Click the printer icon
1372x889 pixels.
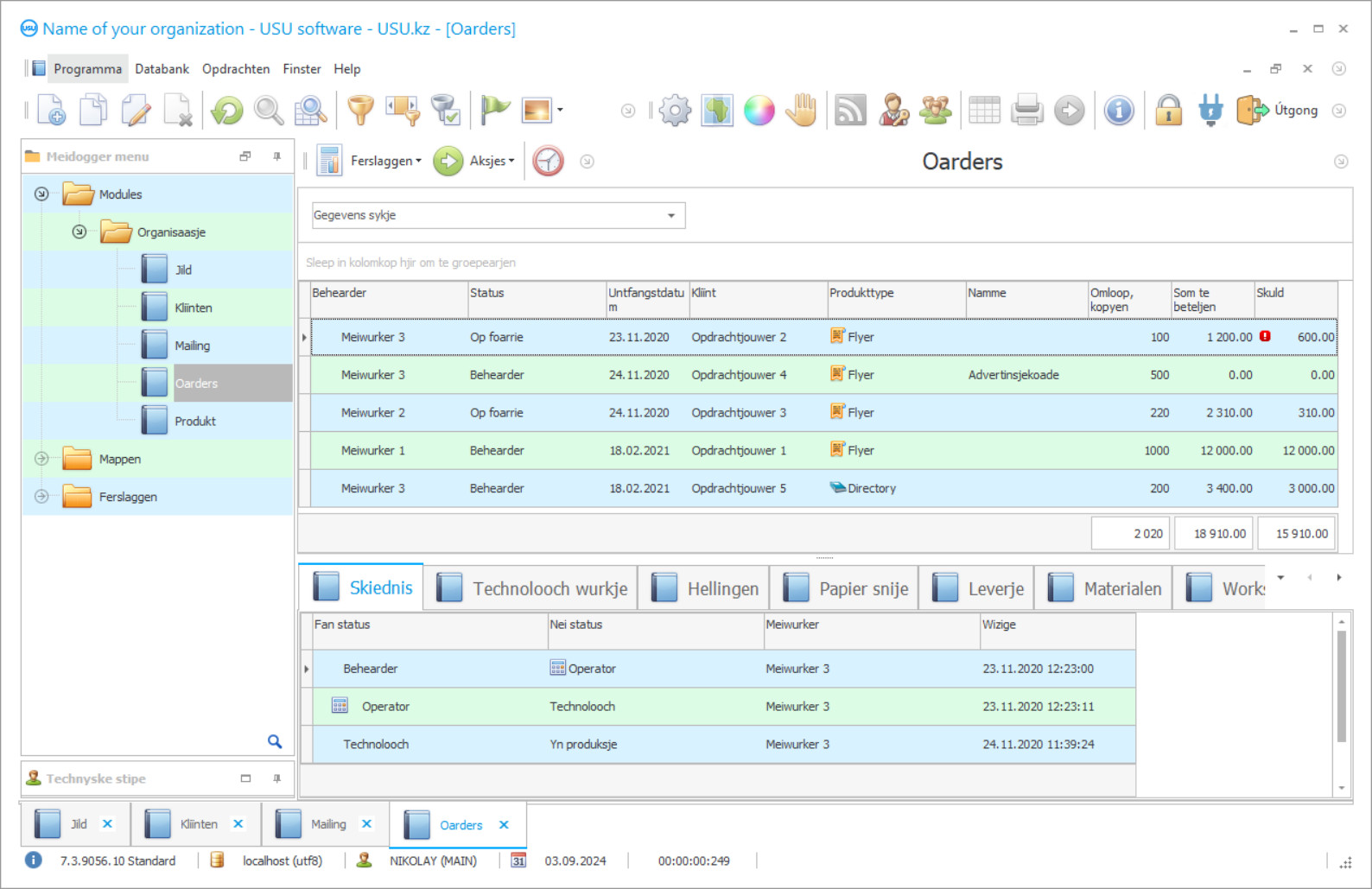[x=1027, y=111]
